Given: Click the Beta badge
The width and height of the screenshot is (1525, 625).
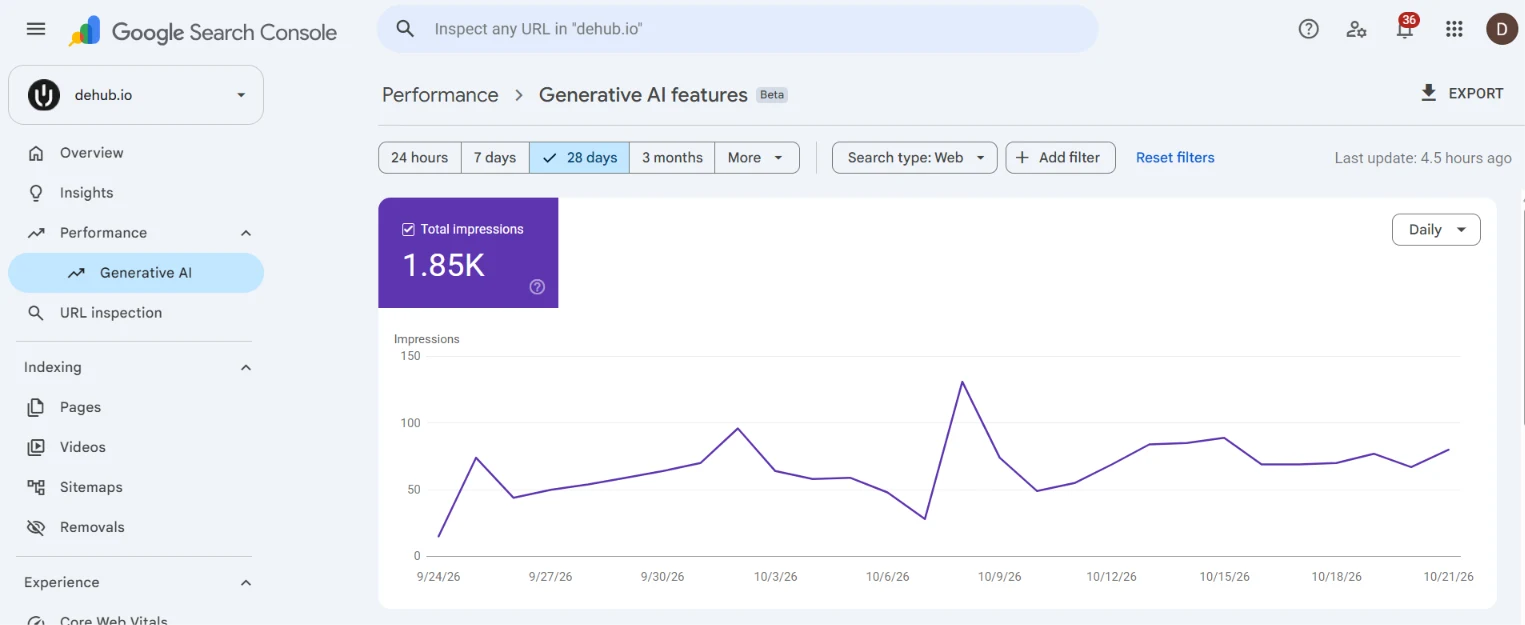Looking at the screenshot, I should pos(772,95).
